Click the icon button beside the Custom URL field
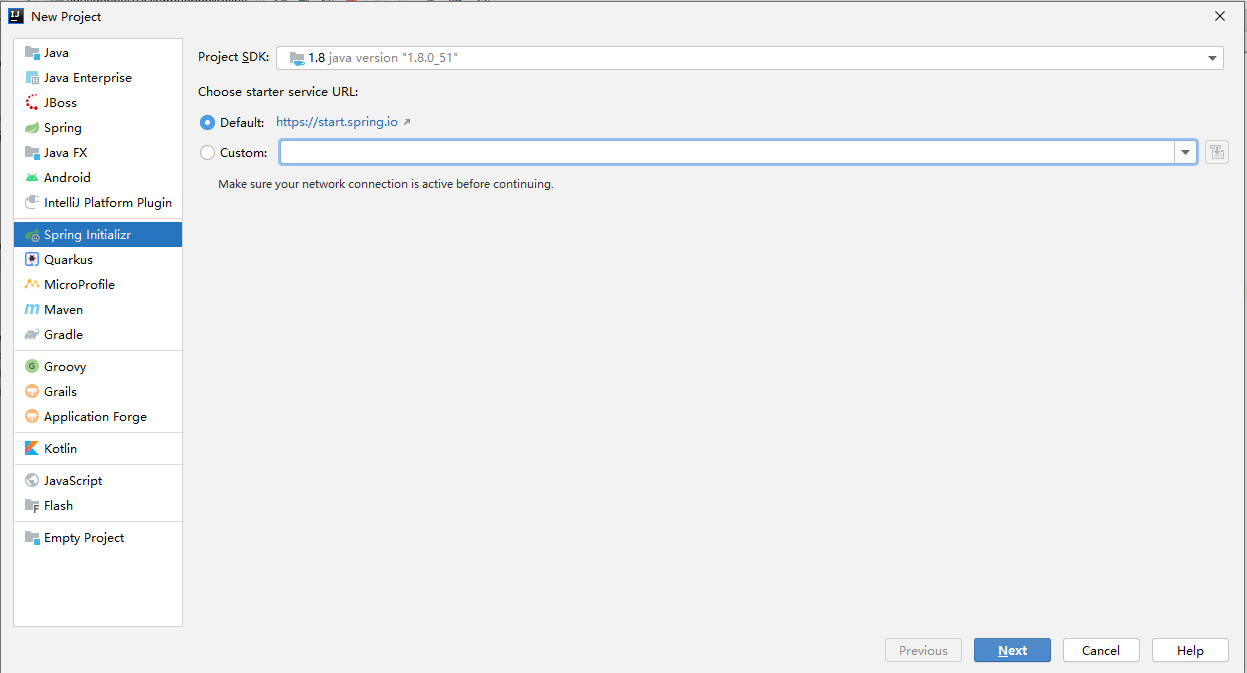 (1216, 152)
